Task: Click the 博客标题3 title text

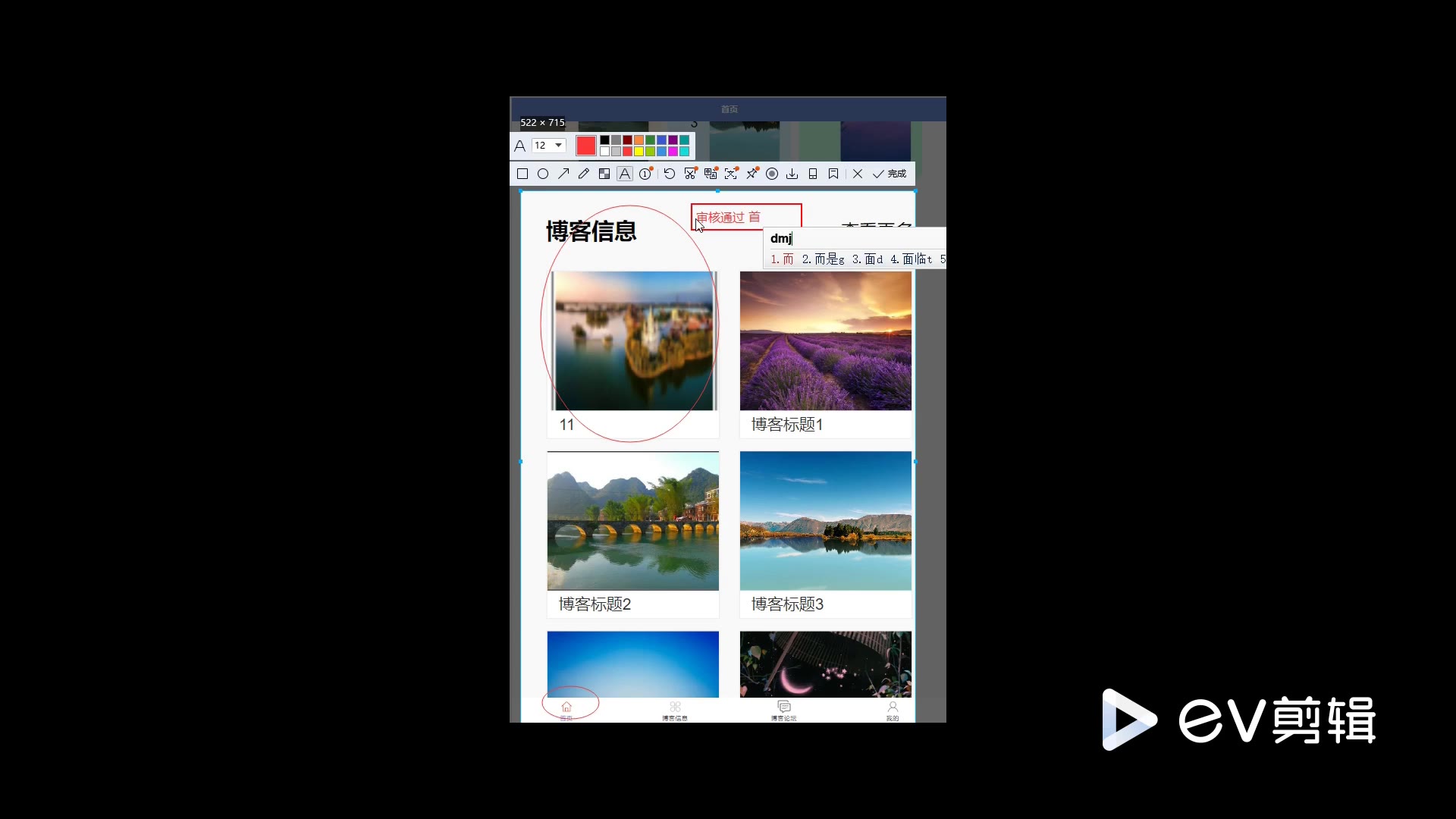Action: pos(787,604)
